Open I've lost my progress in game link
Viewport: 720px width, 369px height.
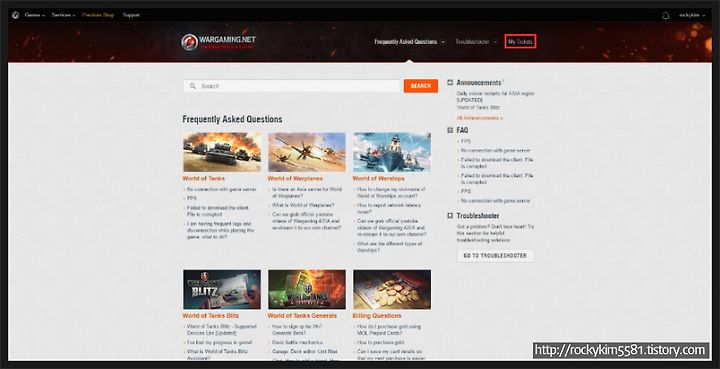(x=219, y=342)
